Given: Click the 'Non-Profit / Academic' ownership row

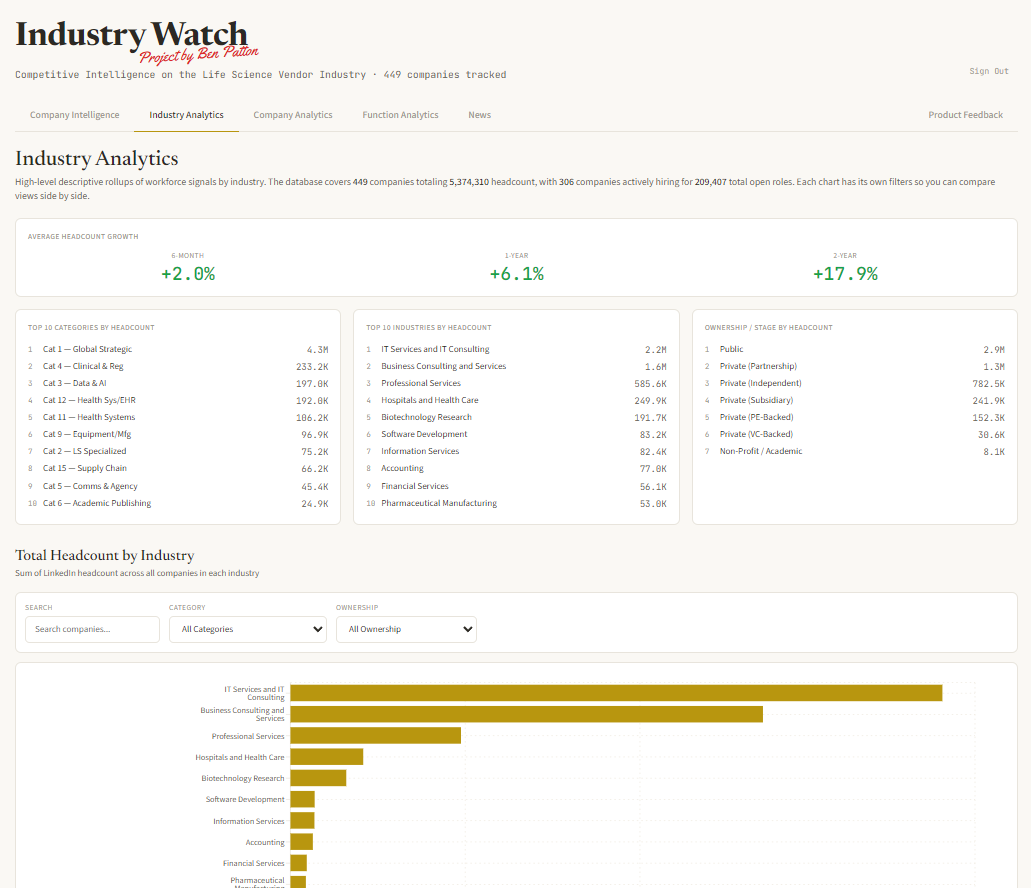Looking at the screenshot, I should [x=855, y=452].
